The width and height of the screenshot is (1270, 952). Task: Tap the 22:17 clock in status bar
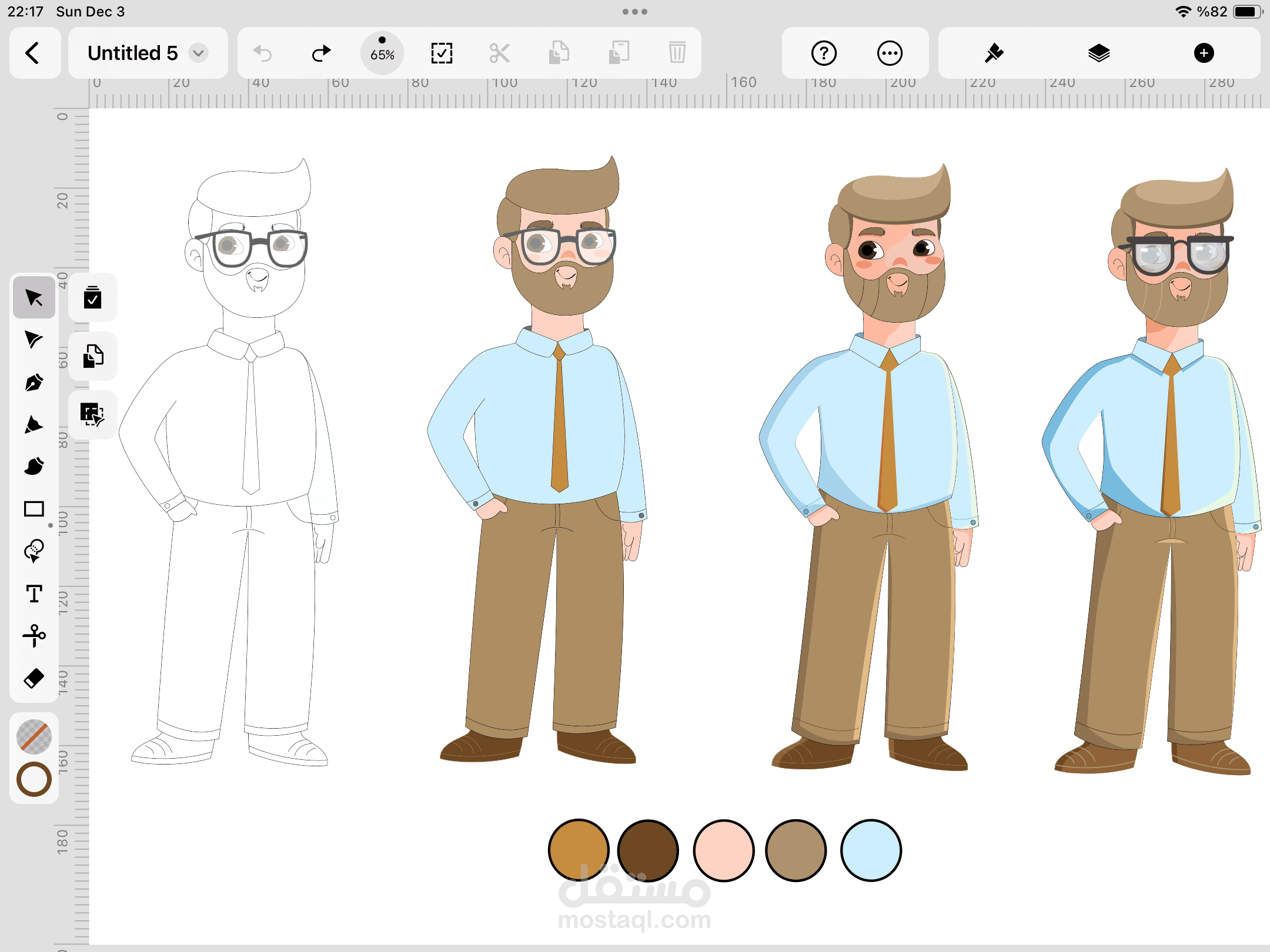click(x=25, y=12)
